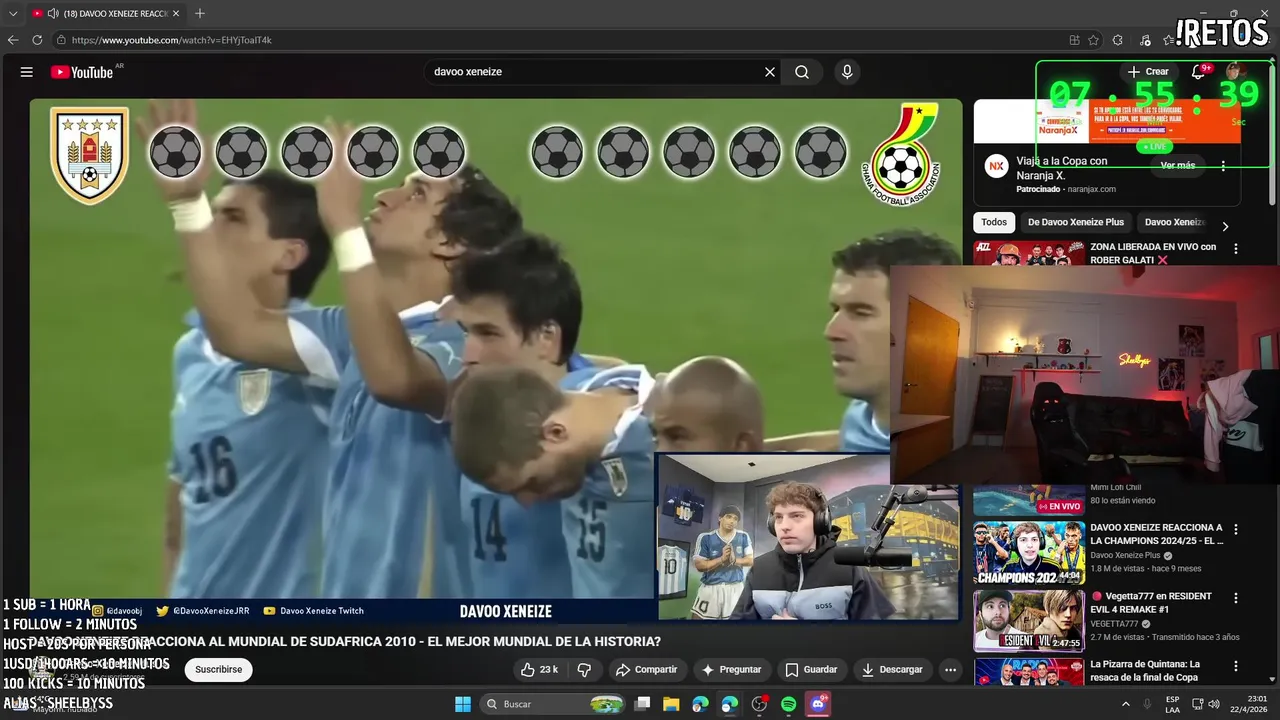Viewport: 1280px width, 720px height.
Task: Open options for the Naranja X ad
Action: click(1224, 166)
